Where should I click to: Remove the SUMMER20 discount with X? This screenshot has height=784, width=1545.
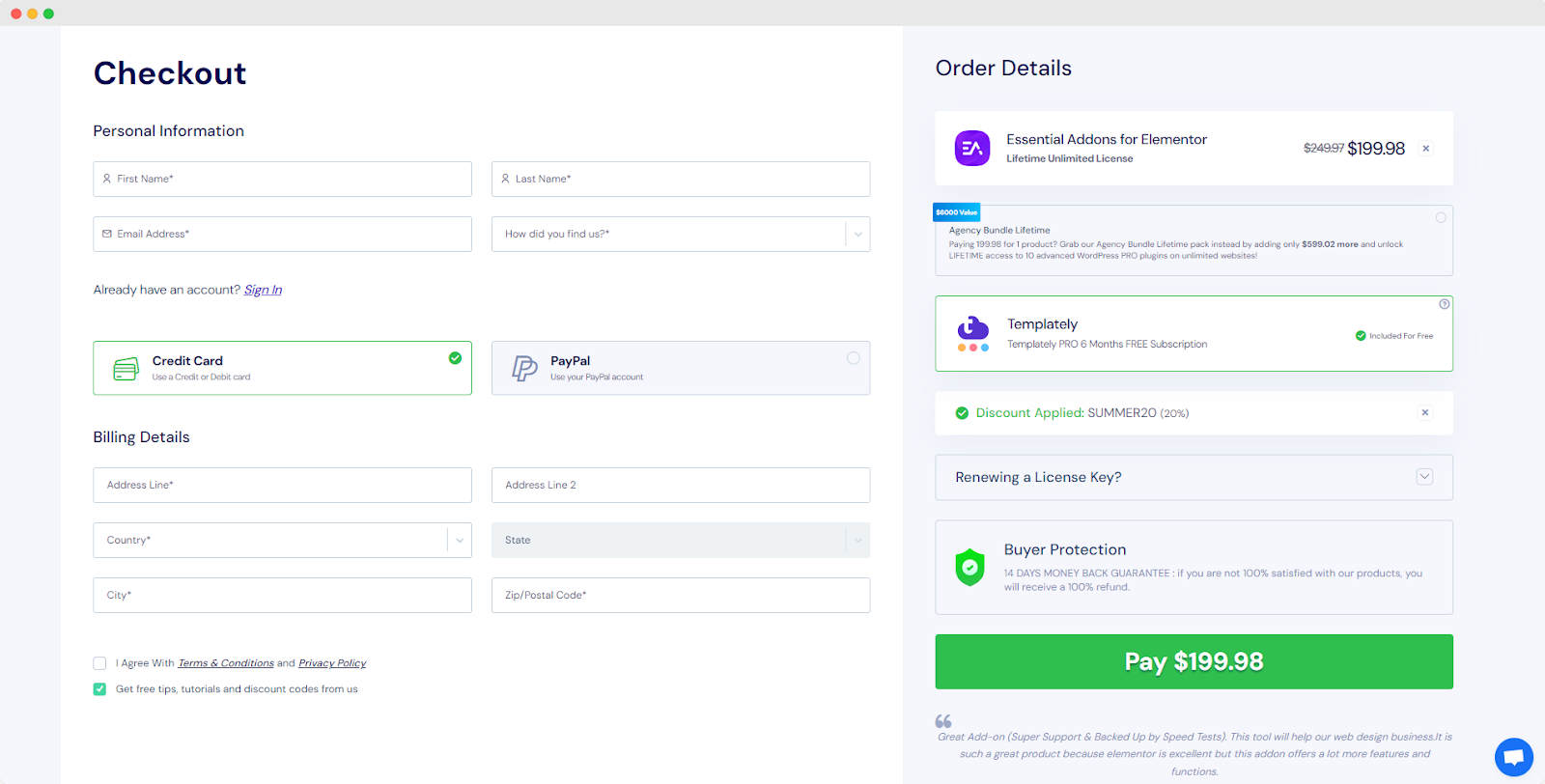click(1424, 412)
